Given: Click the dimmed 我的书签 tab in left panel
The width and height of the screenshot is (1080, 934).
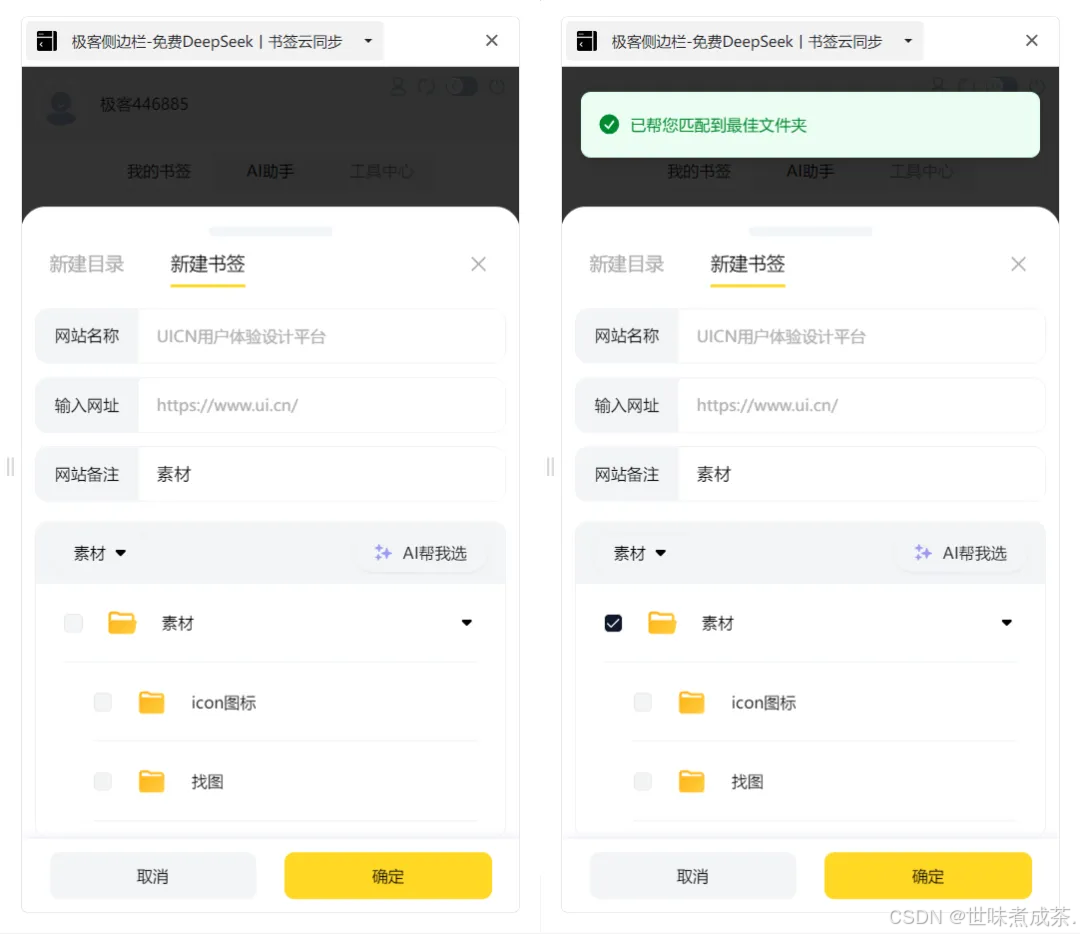Looking at the screenshot, I should 158,171.
